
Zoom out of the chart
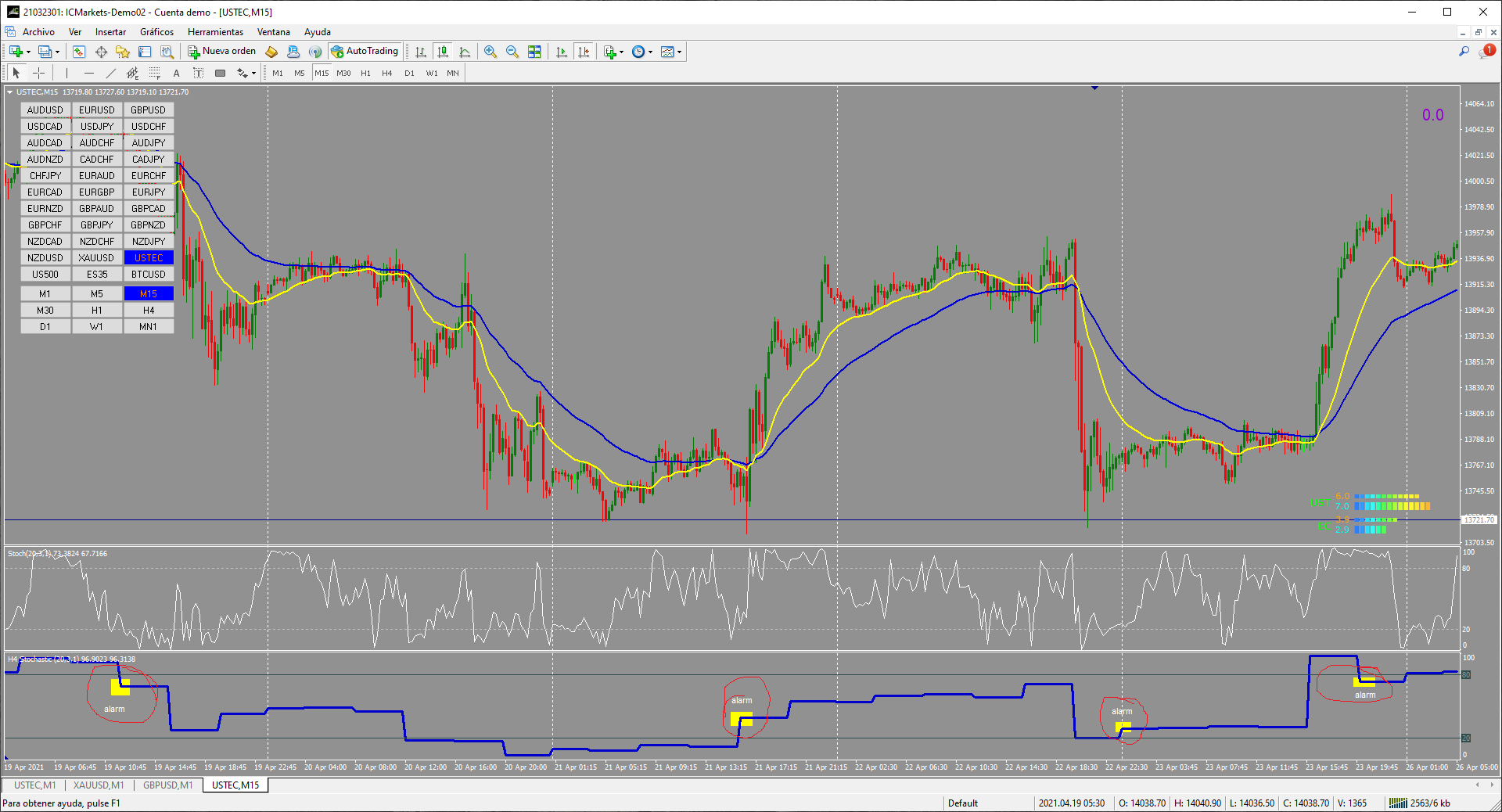click(x=512, y=52)
